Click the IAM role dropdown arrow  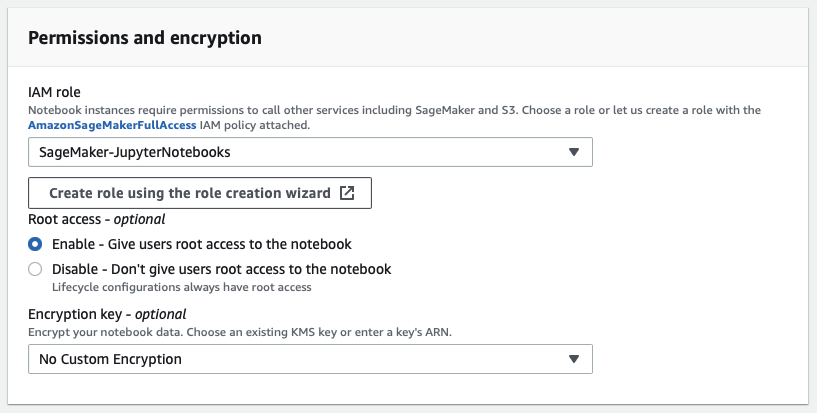coord(573,152)
